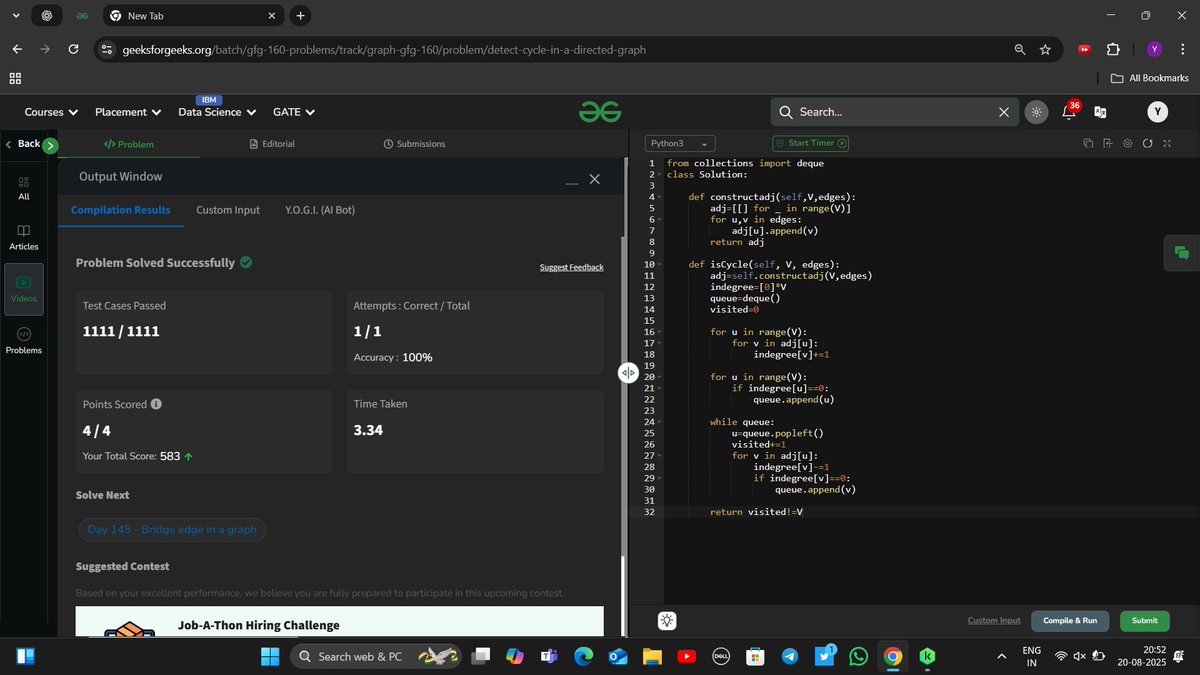1200x675 pixels.
Task: Click the lightbulb hint icon
Action: click(x=667, y=620)
